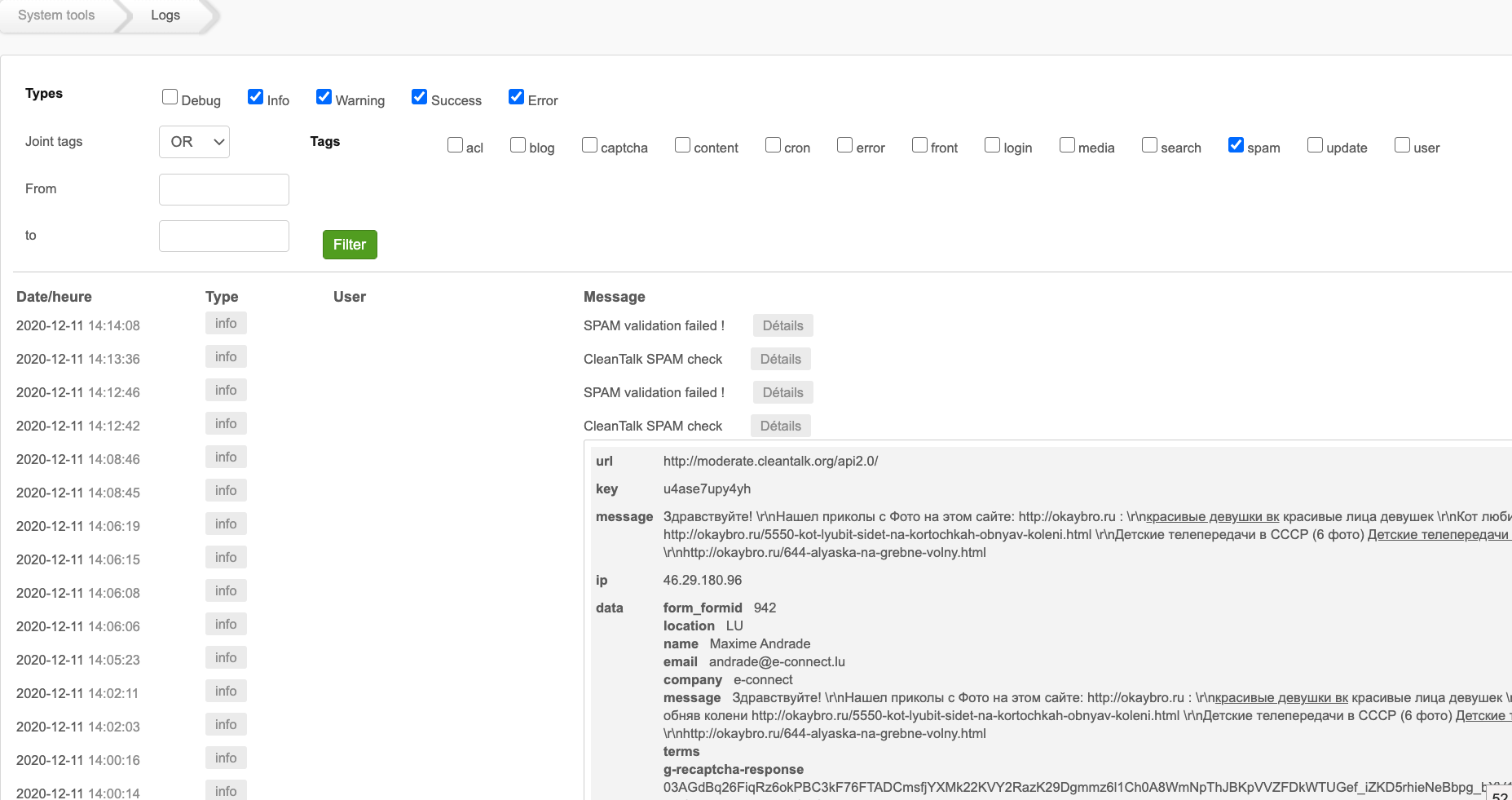Uncheck the Warning type checkbox
The width and height of the screenshot is (1512, 800).
coord(324,97)
